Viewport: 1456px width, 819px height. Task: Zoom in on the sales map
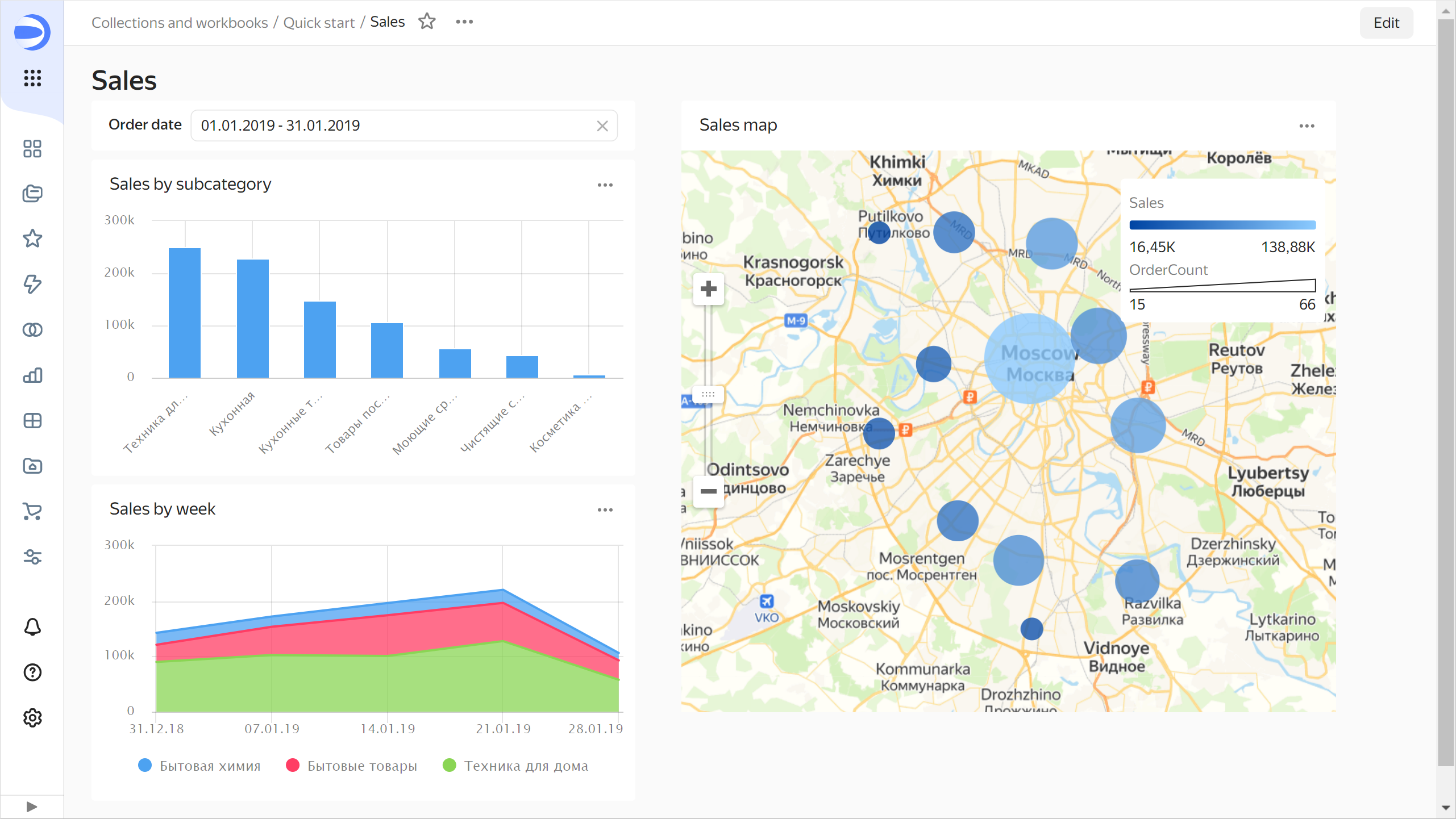coord(708,289)
